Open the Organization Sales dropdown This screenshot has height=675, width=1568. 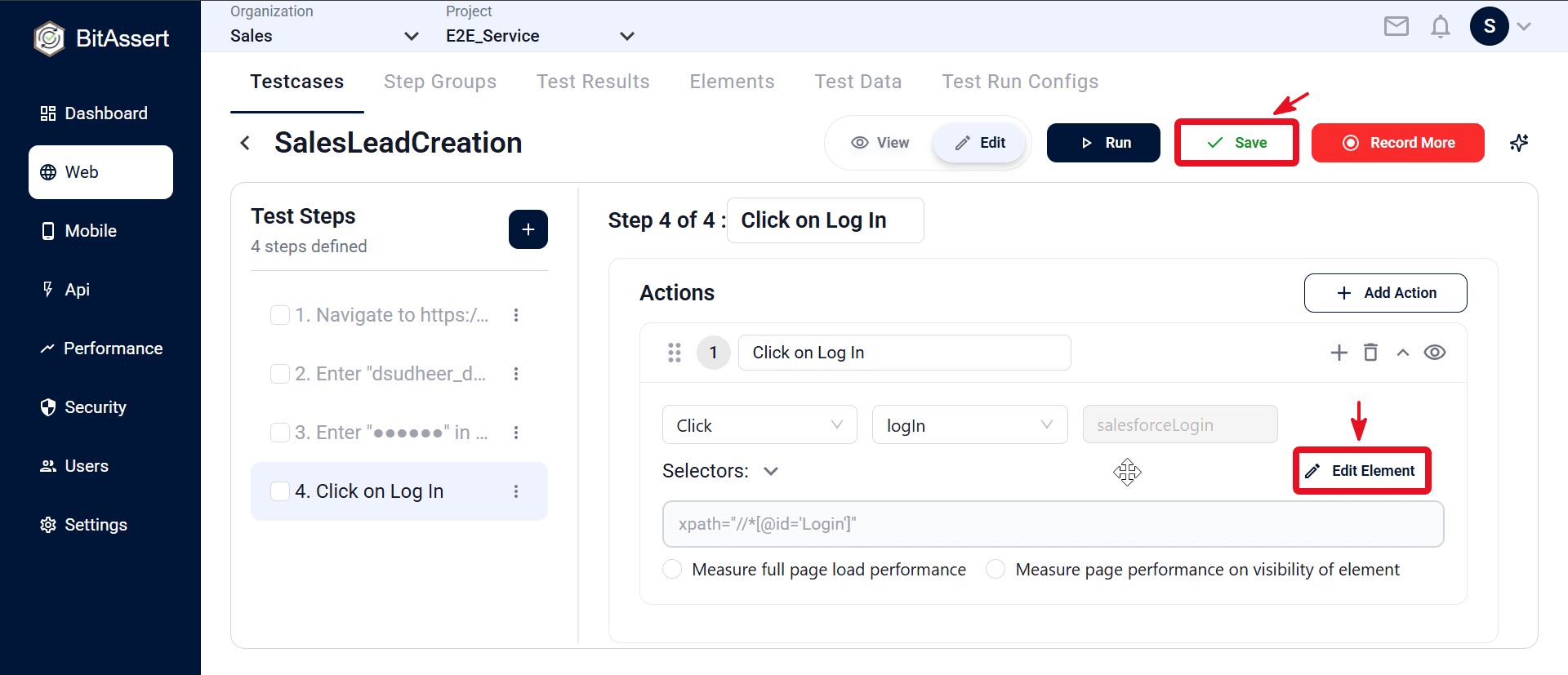pos(324,36)
